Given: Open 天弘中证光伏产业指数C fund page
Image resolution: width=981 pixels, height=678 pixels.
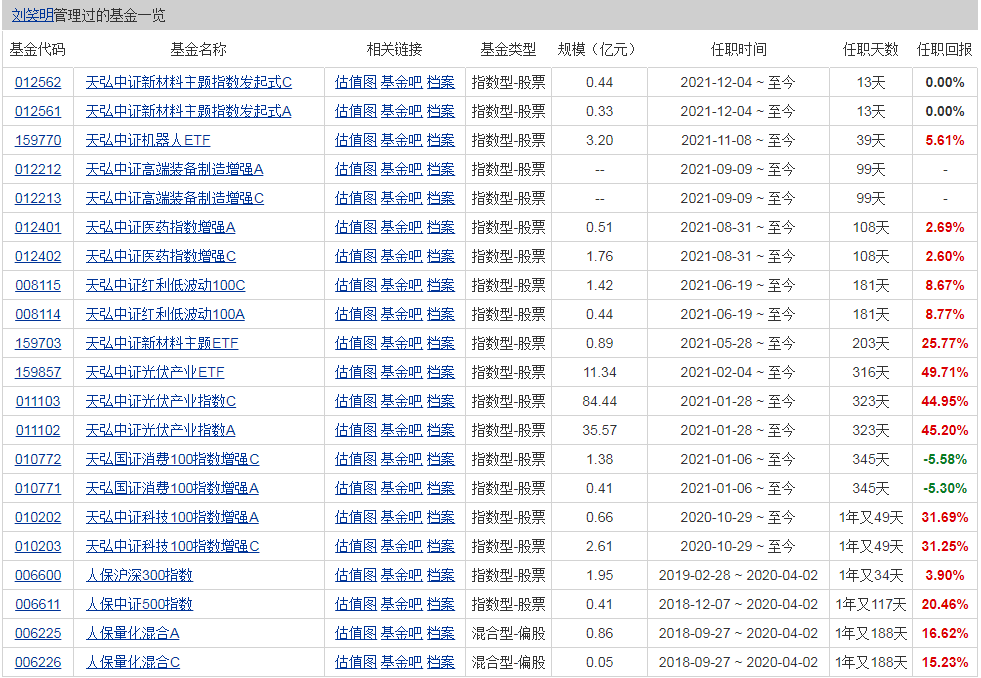Looking at the screenshot, I should coord(161,401).
